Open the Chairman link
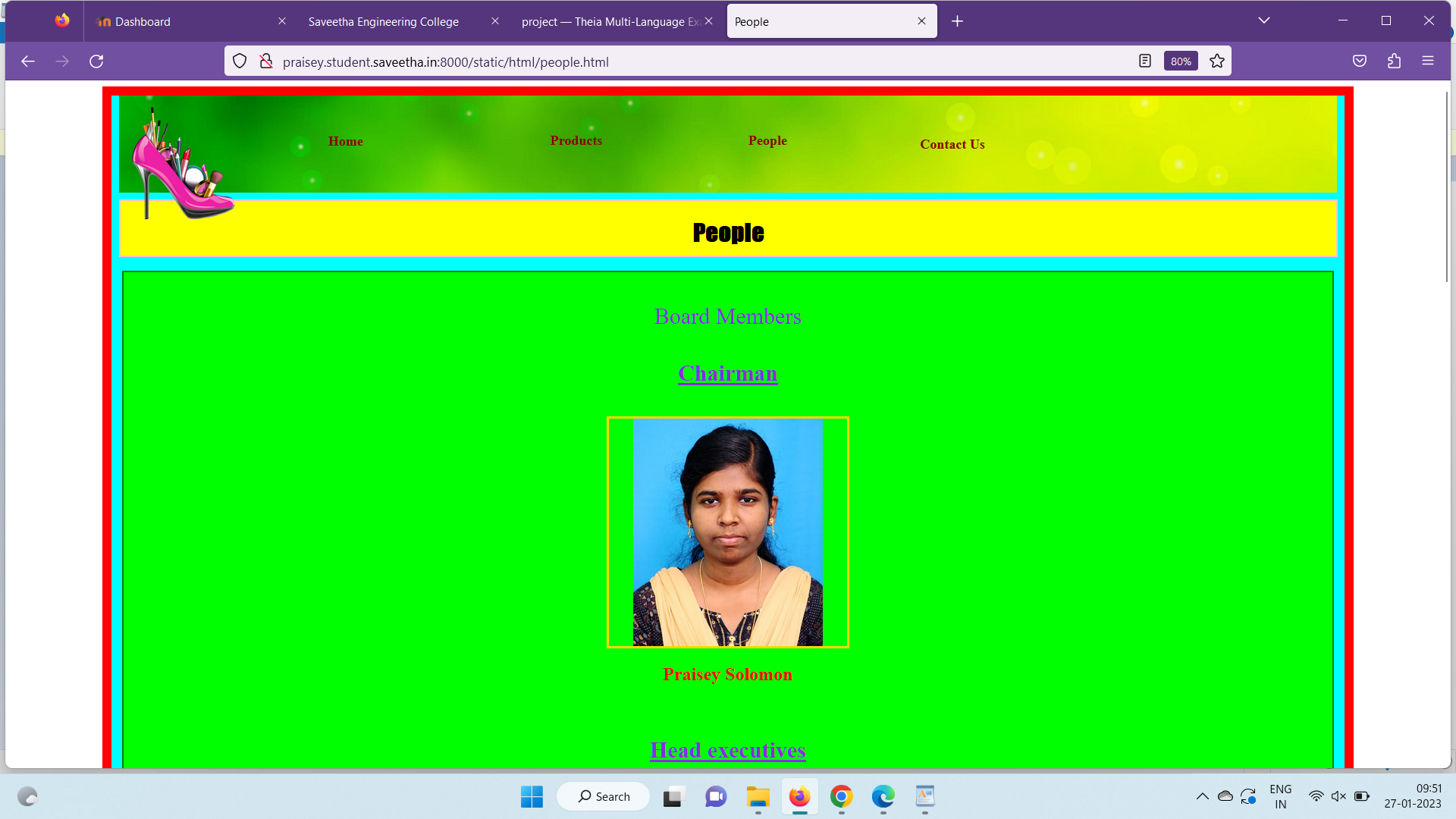Image resolution: width=1456 pixels, height=819 pixels. pyautogui.click(x=727, y=373)
